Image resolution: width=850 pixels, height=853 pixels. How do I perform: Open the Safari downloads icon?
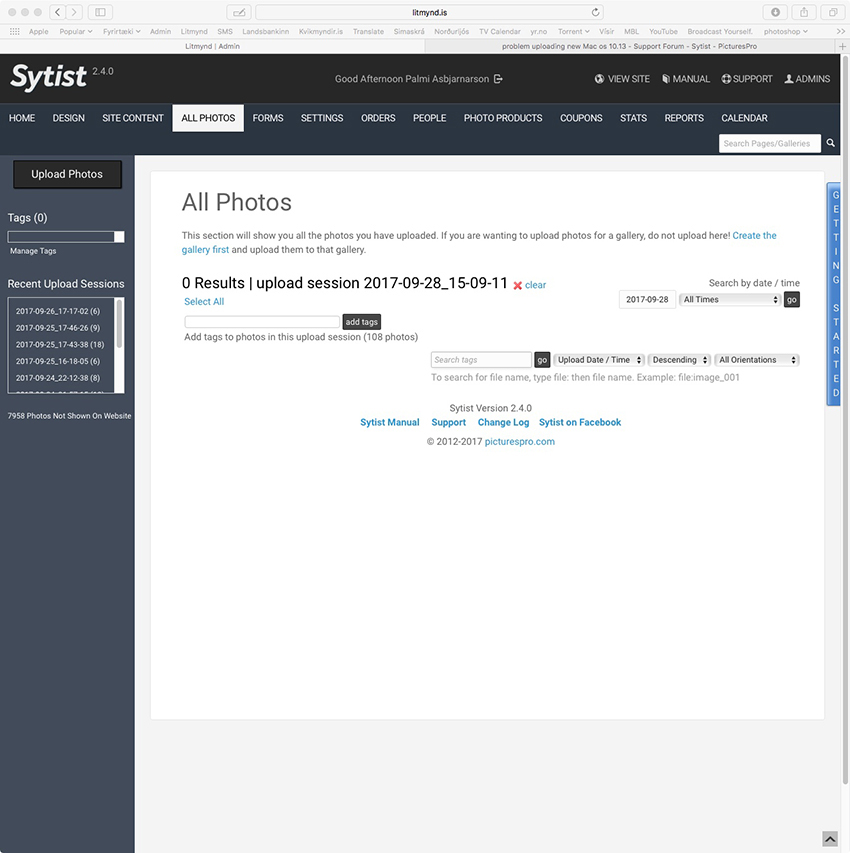click(775, 12)
